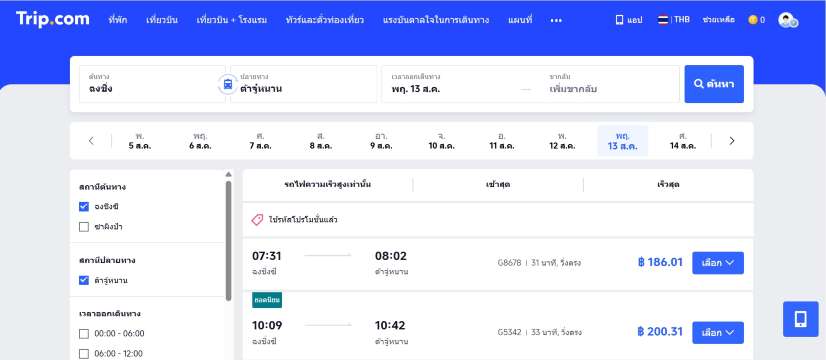This screenshot has width=826, height=360.
Task: Click the blue search button (ค้นหา)
Action: [x=714, y=84]
